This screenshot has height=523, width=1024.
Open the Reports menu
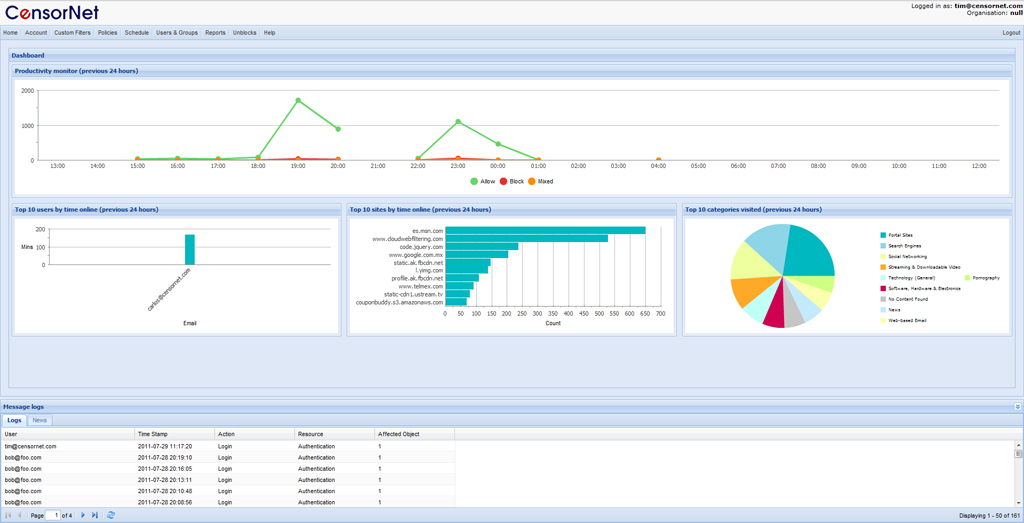tap(216, 33)
